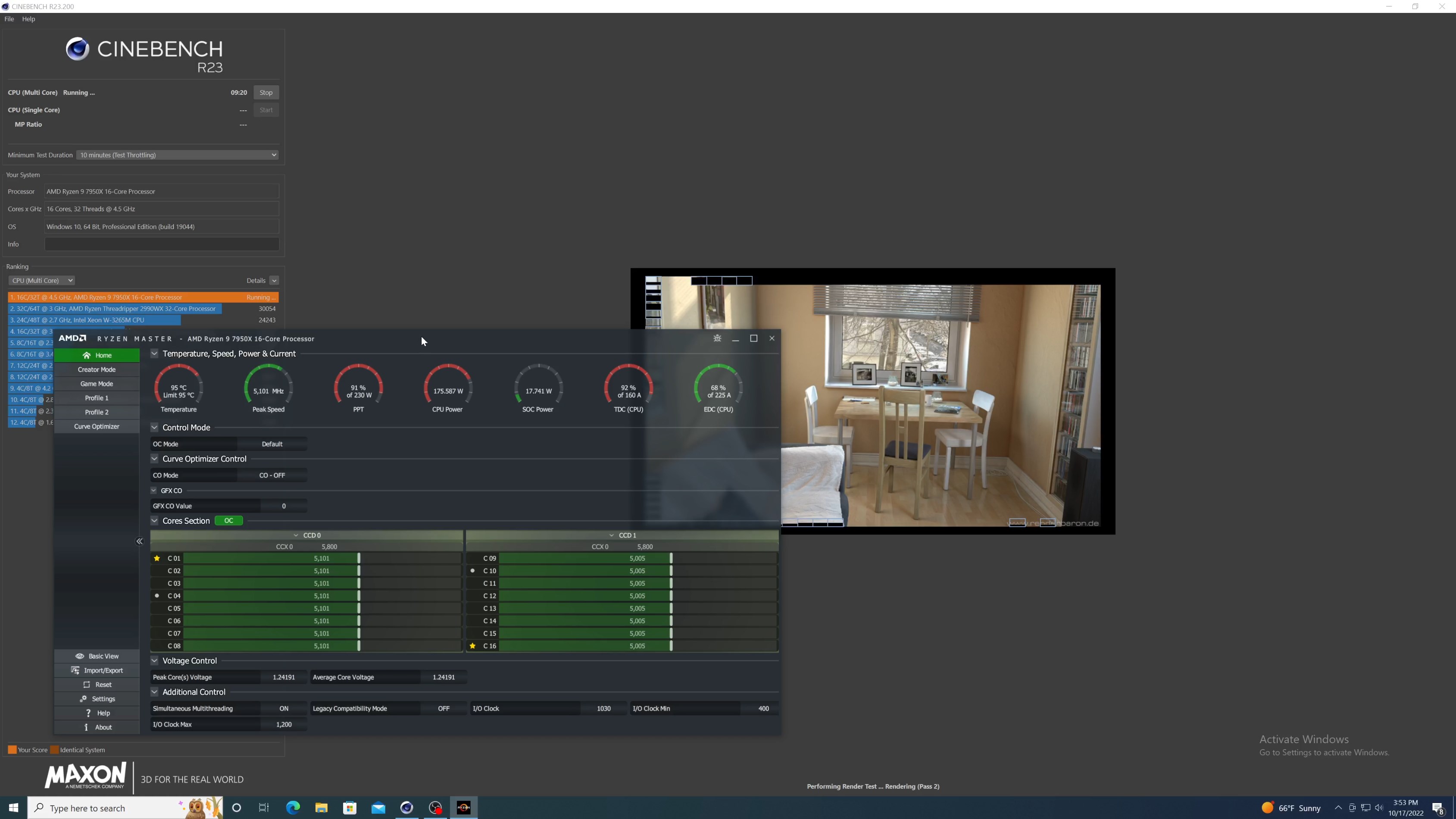Image resolution: width=1456 pixels, height=819 pixels.
Task: Open Ranking Details dropdown arrow
Action: point(274,280)
